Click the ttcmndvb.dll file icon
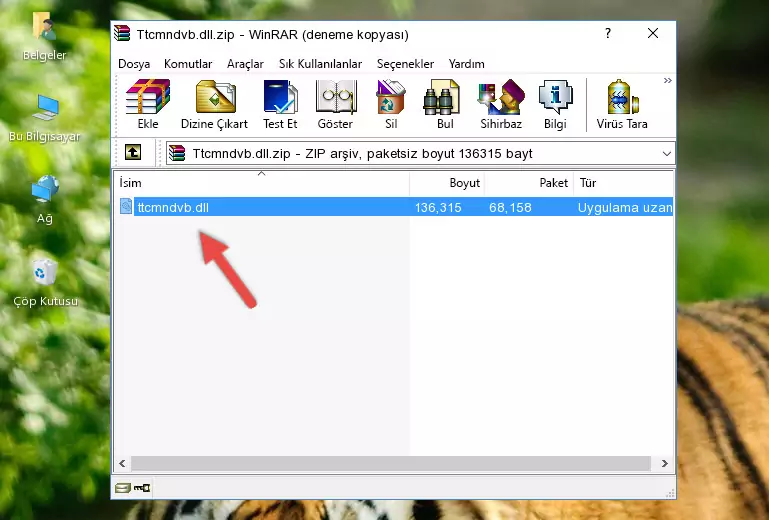This screenshot has width=769, height=520. [x=126, y=207]
